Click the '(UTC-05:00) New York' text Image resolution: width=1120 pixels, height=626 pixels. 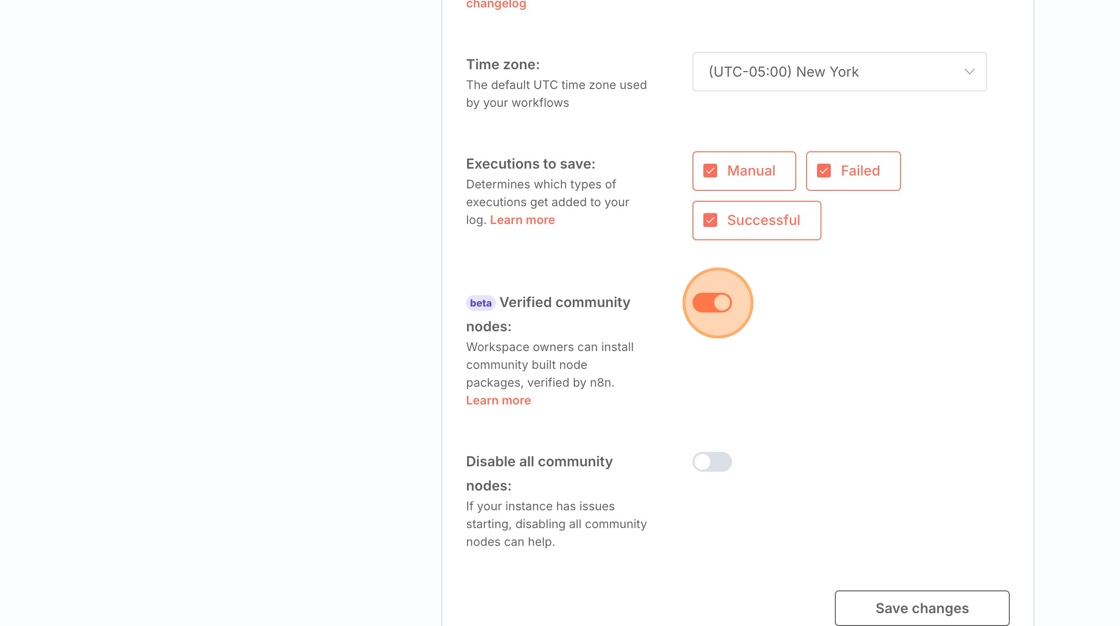(x=783, y=72)
